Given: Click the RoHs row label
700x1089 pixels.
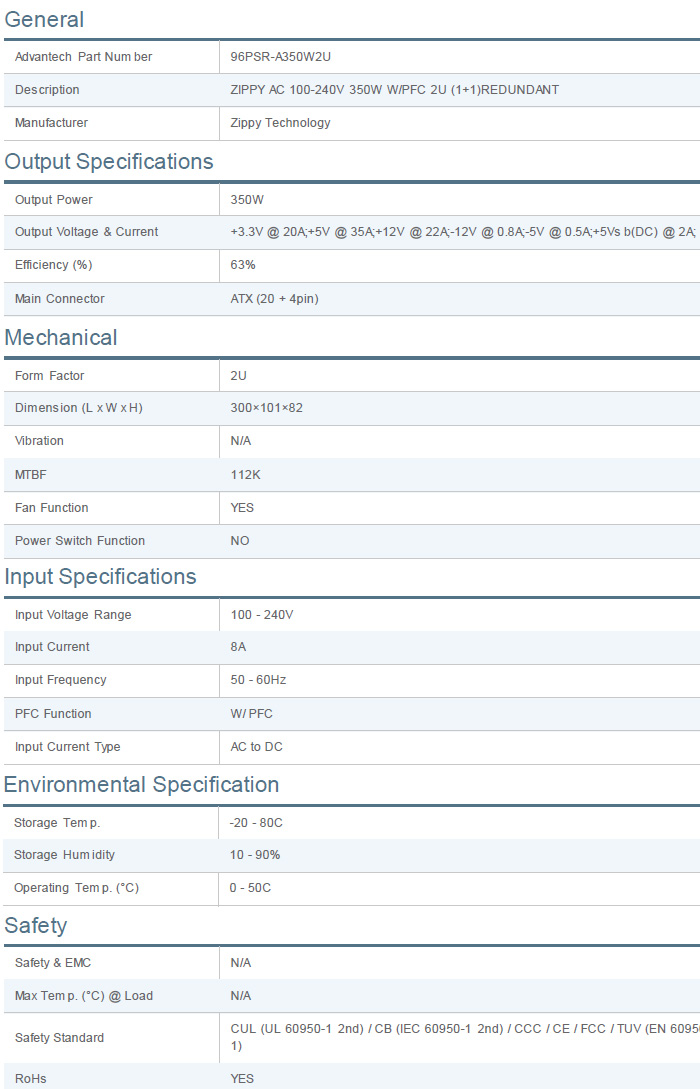Looking at the screenshot, I should point(30,1079).
